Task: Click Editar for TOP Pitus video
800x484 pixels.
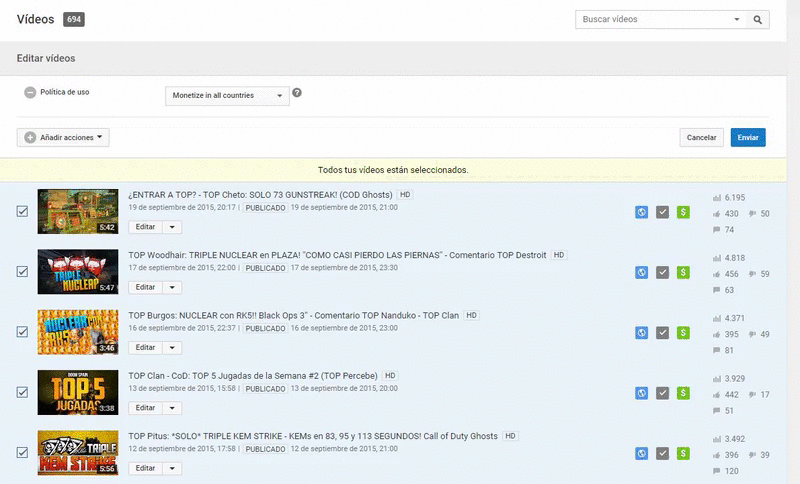Action: click(145, 468)
